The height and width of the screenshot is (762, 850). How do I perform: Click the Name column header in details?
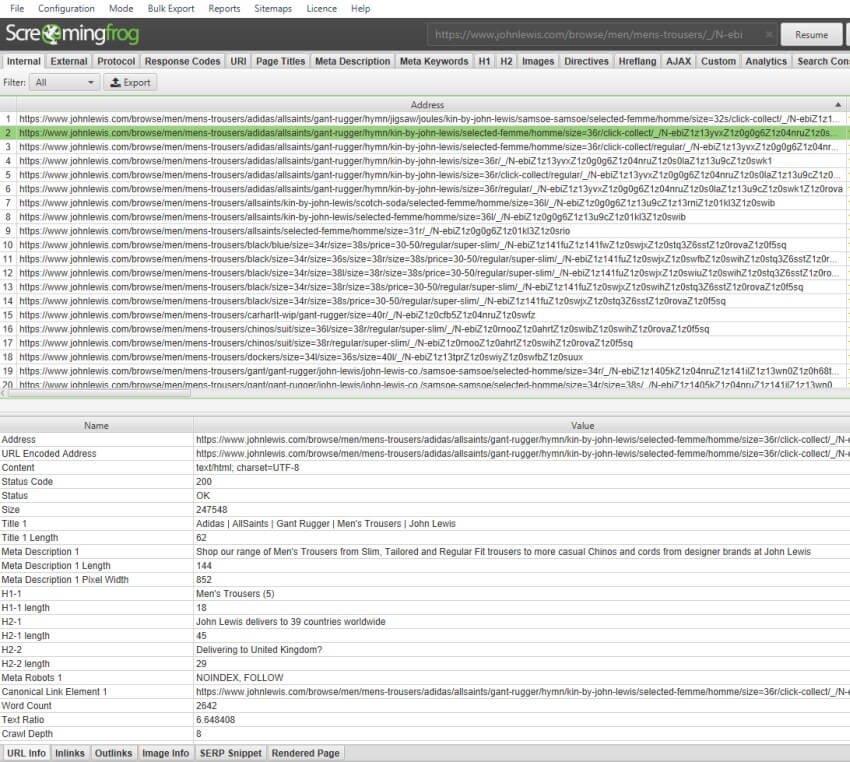tap(96, 425)
